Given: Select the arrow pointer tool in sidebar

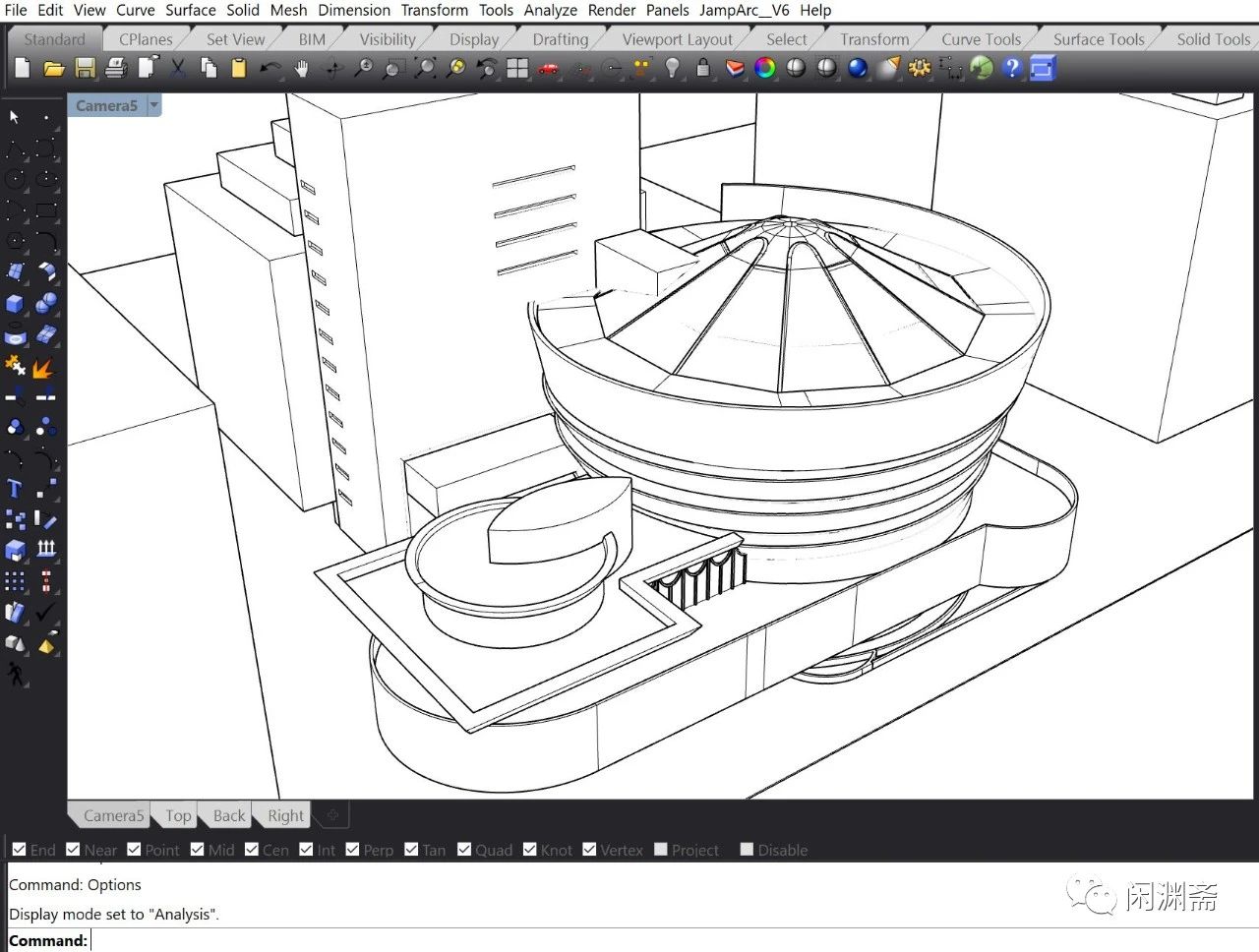Looking at the screenshot, I should click(15, 117).
